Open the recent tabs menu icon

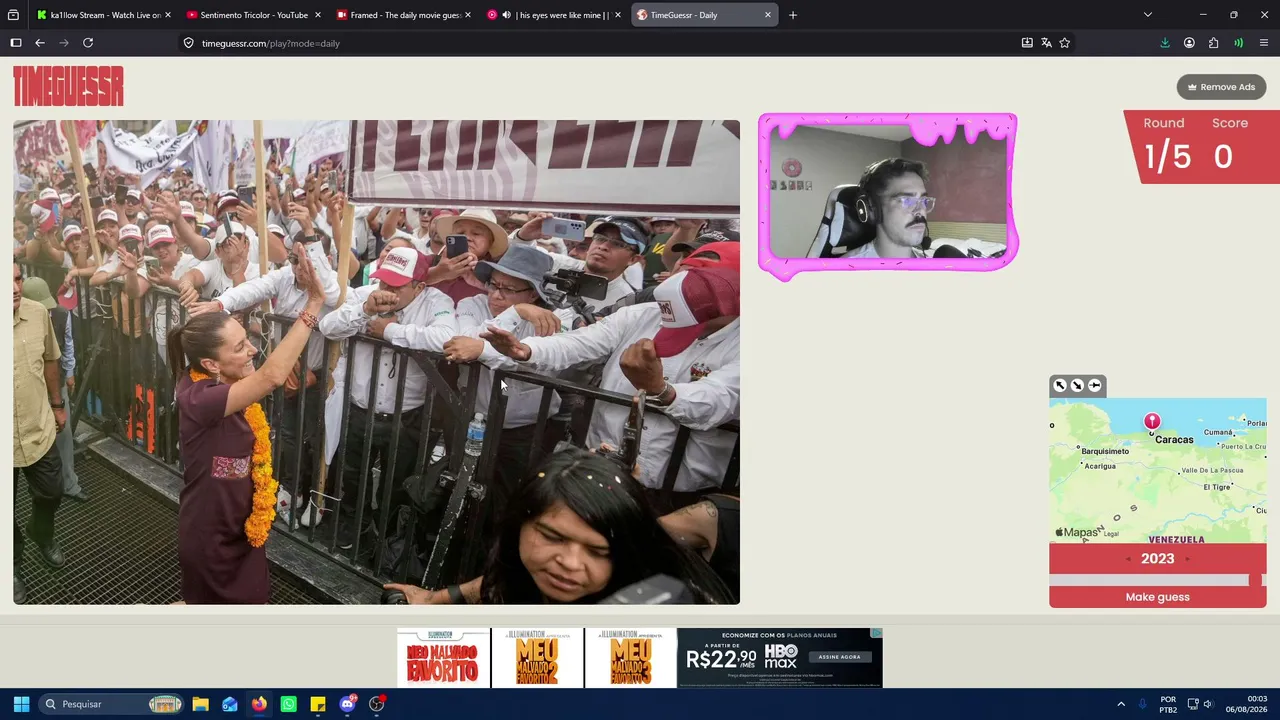pyautogui.click(x=13, y=15)
